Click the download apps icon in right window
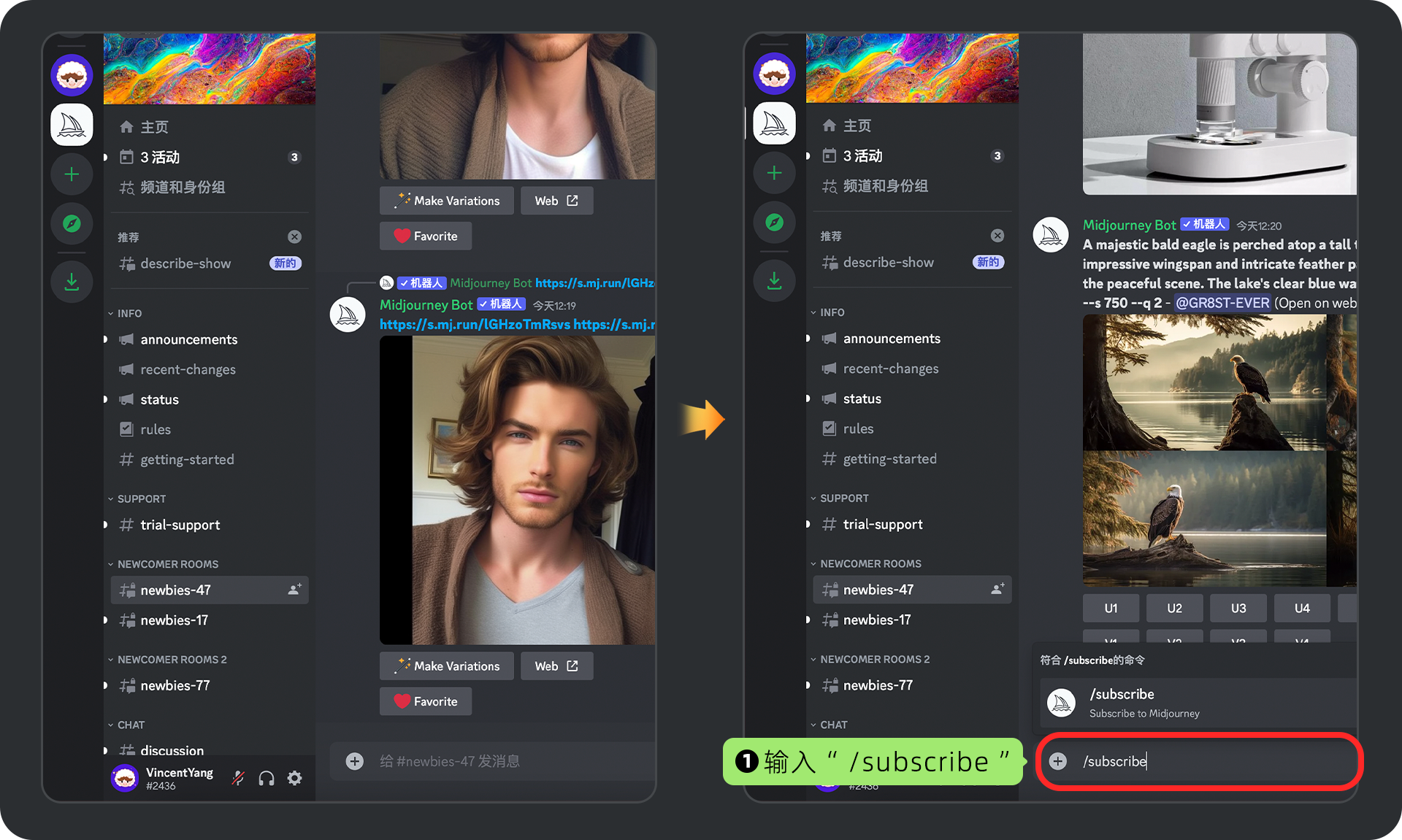 click(774, 280)
